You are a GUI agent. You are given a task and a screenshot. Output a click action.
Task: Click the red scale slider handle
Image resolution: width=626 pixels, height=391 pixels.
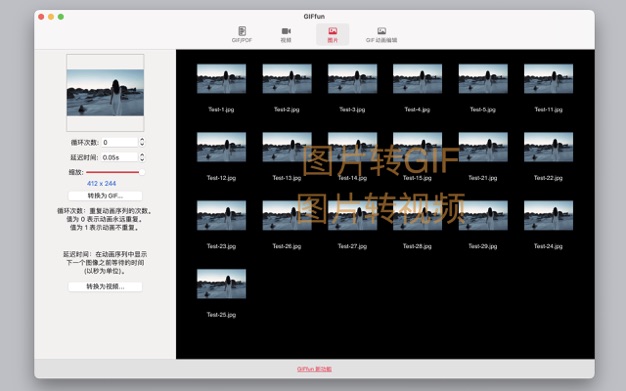[141, 172]
